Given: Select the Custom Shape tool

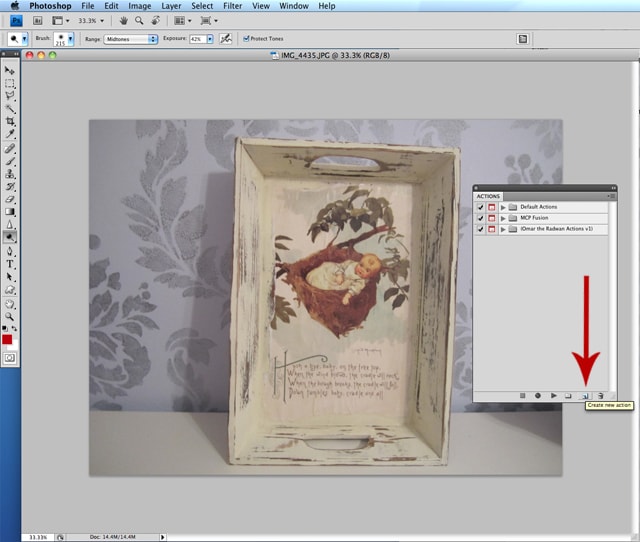Looking at the screenshot, I should point(9,290).
